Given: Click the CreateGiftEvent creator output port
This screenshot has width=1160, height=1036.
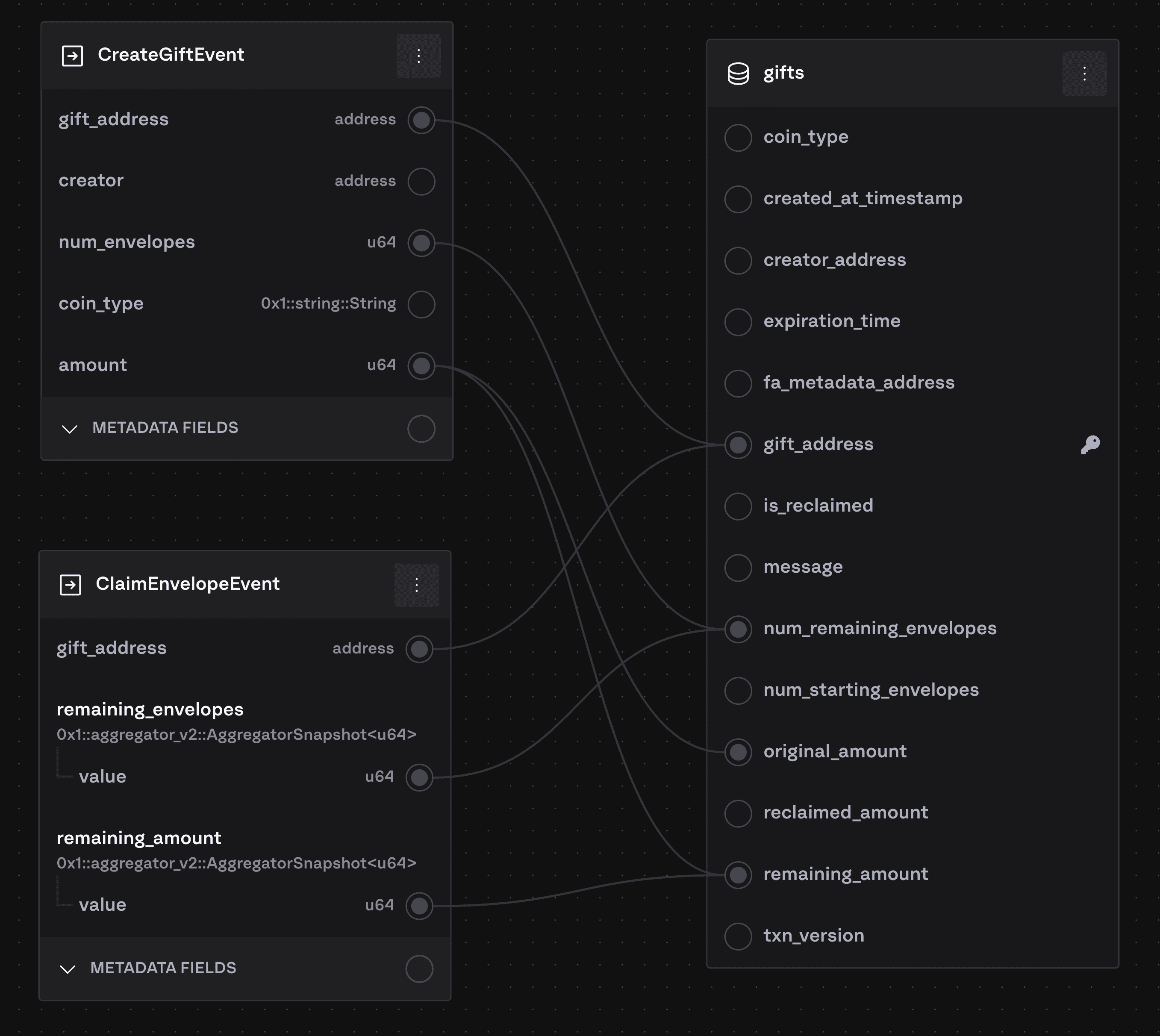Looking at the screenshot, I should (x=421, y=182).
